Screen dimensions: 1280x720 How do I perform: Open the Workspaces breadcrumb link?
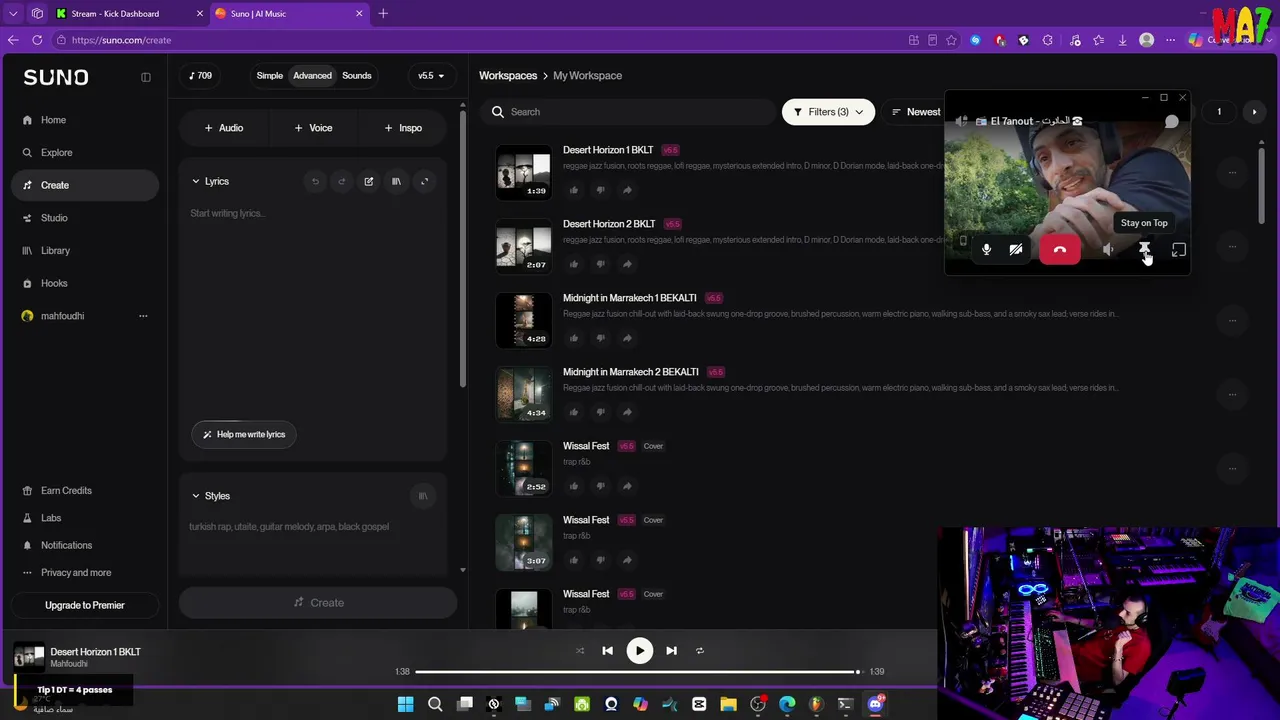click(x=508, y=76)
